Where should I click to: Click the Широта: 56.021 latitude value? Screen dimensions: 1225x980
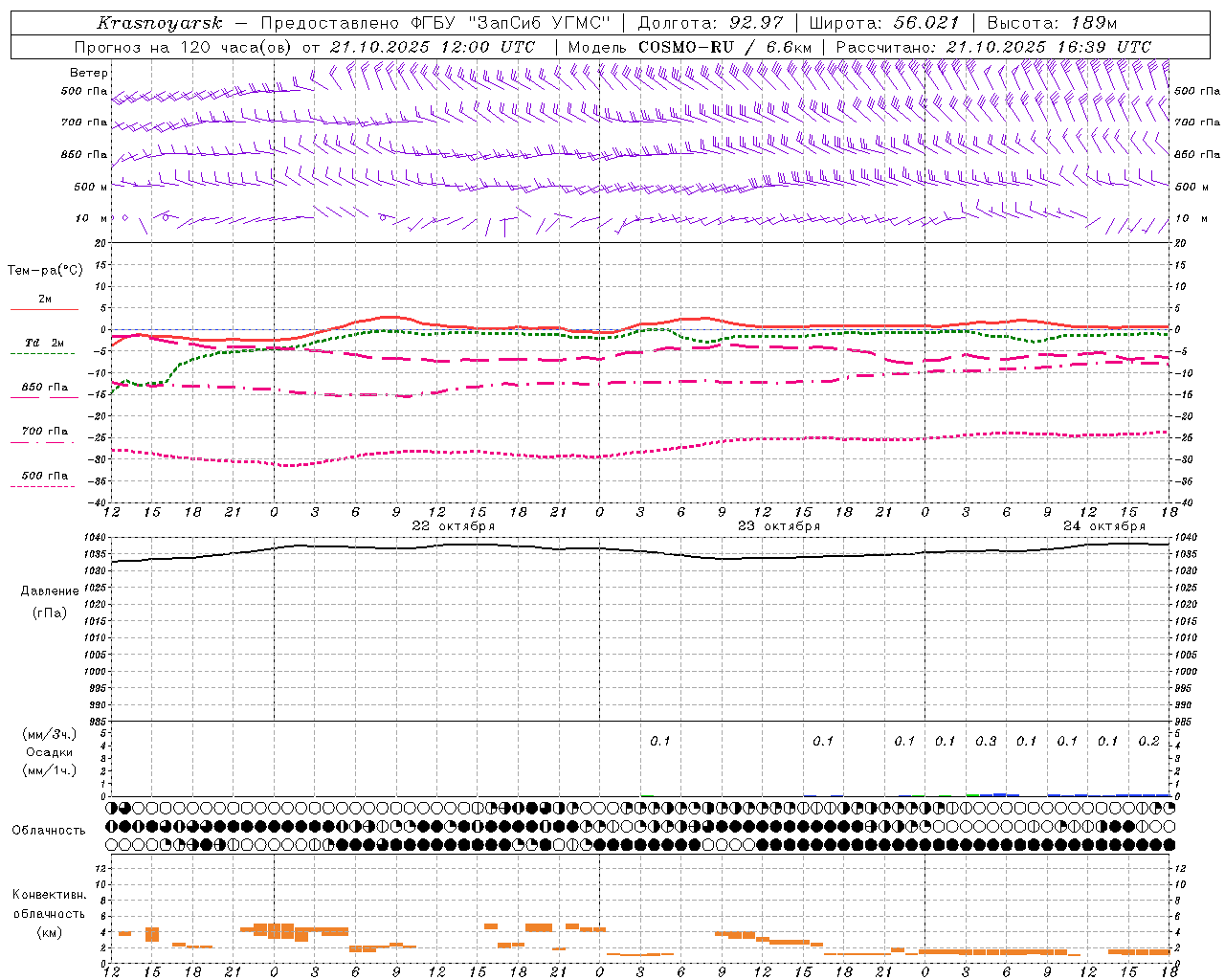click(884, 23)
